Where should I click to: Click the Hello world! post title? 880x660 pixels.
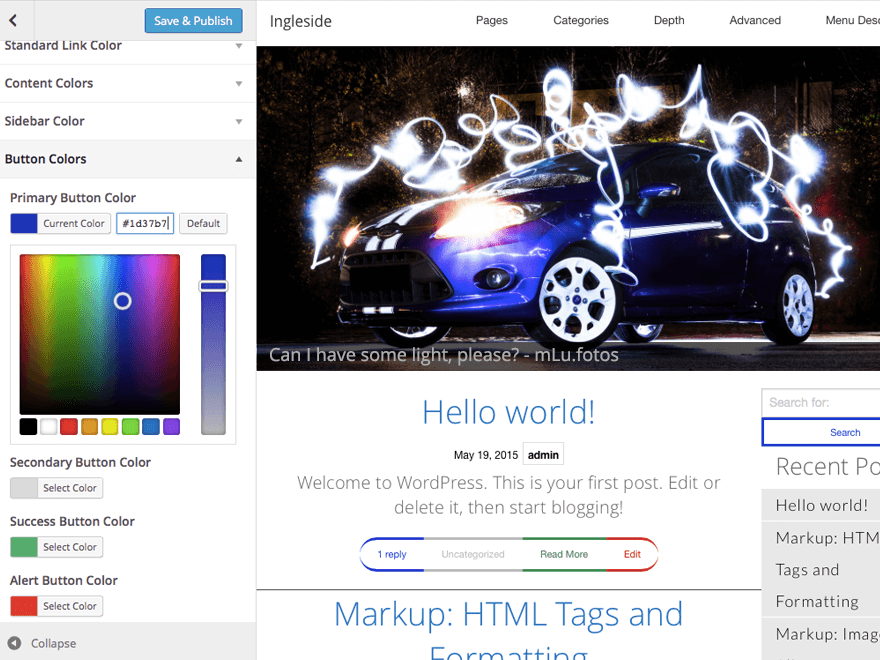click(508, 412)
